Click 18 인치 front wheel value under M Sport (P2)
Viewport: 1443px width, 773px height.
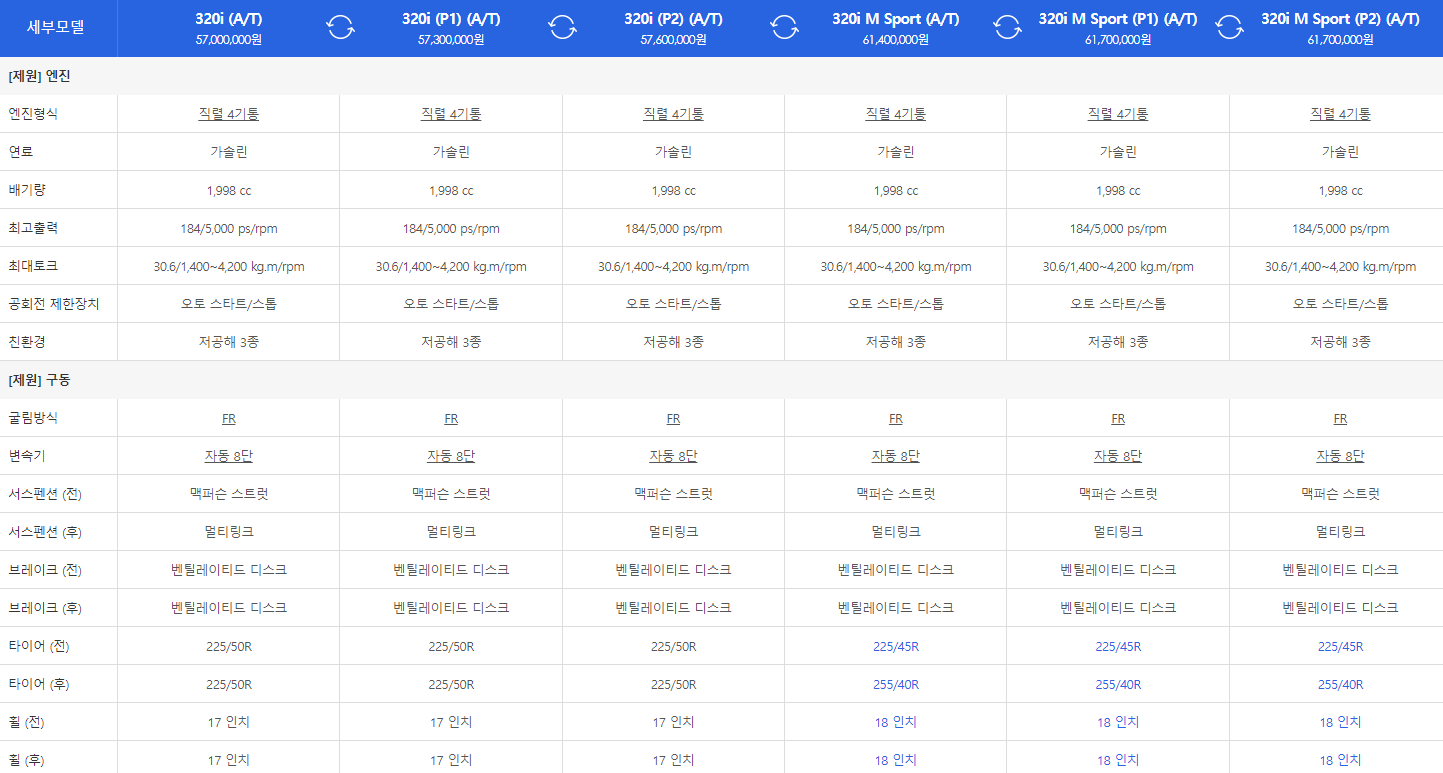[1340, 722]
